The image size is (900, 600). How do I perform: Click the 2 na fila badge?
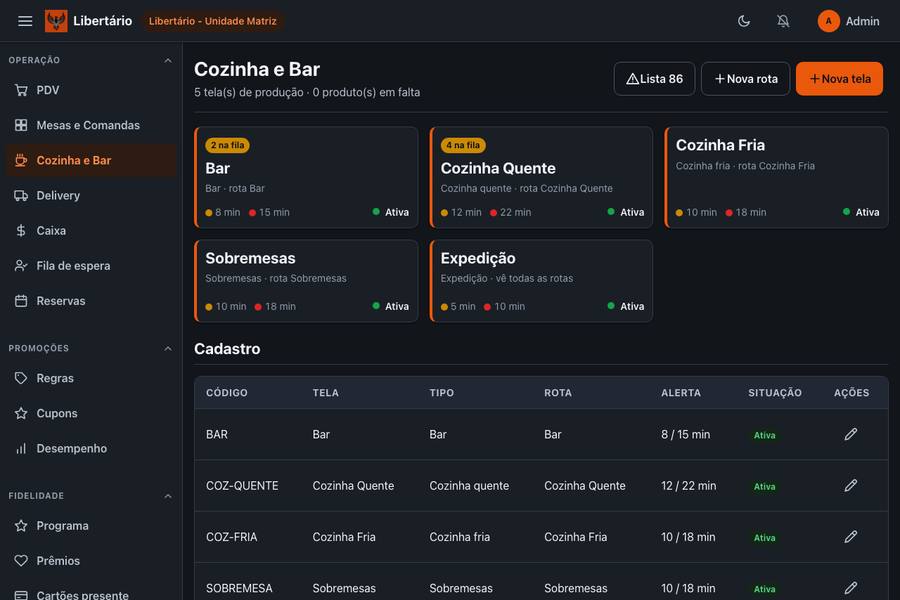point(227,145)
